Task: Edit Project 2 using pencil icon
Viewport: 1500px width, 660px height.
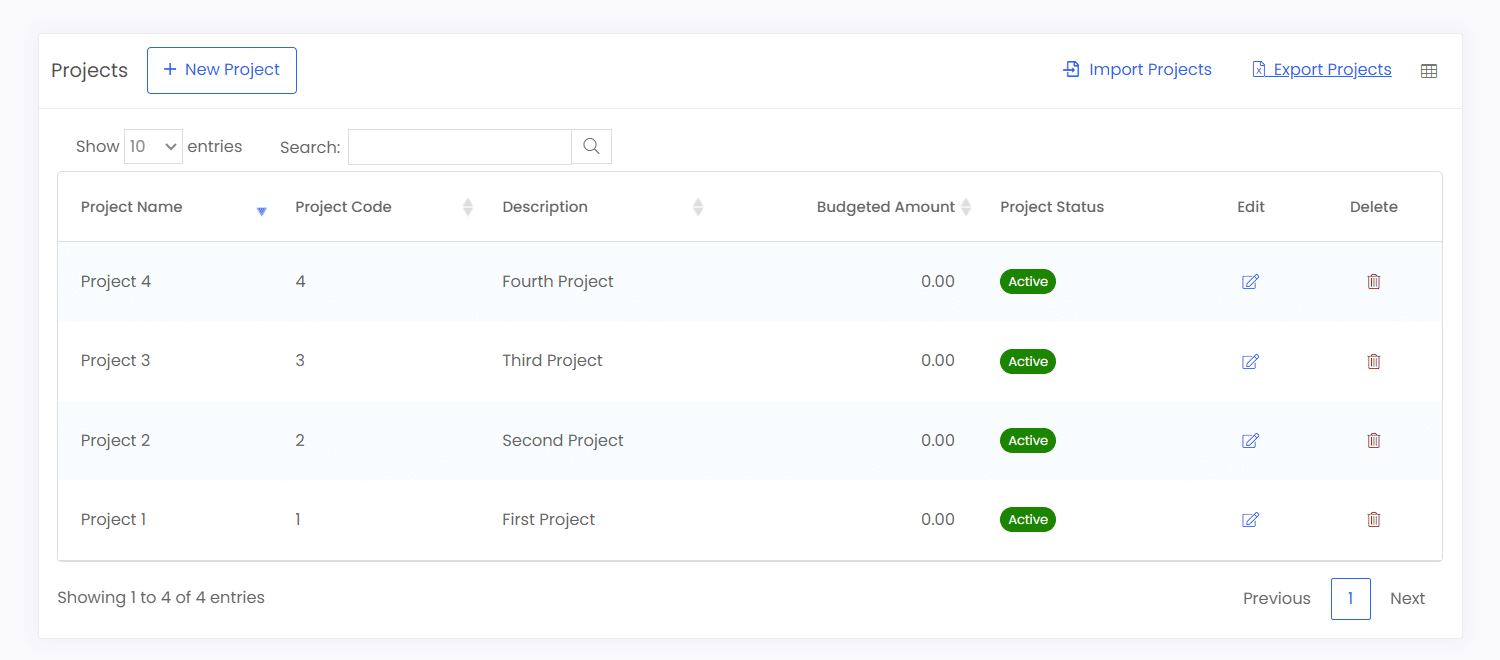Action: [1250, 440]
